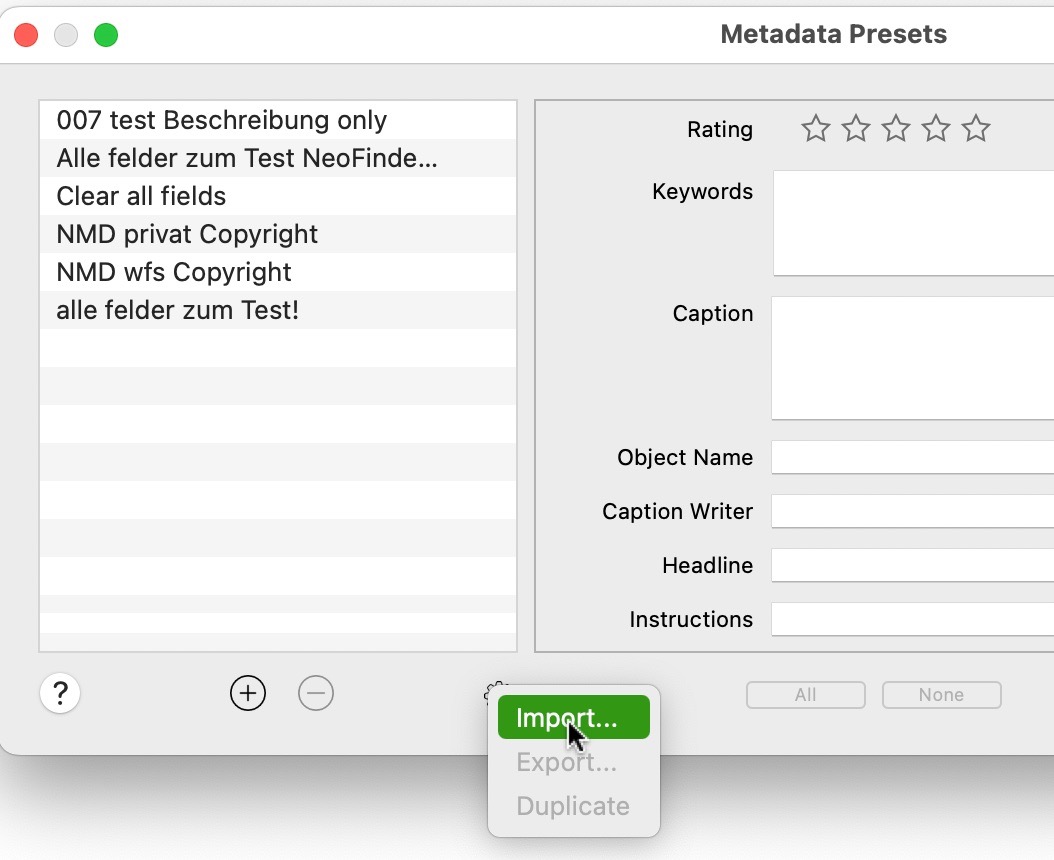Select Duplicate in the popup menu
This screenshot has width=1054, height=860.
coord(572,805)
